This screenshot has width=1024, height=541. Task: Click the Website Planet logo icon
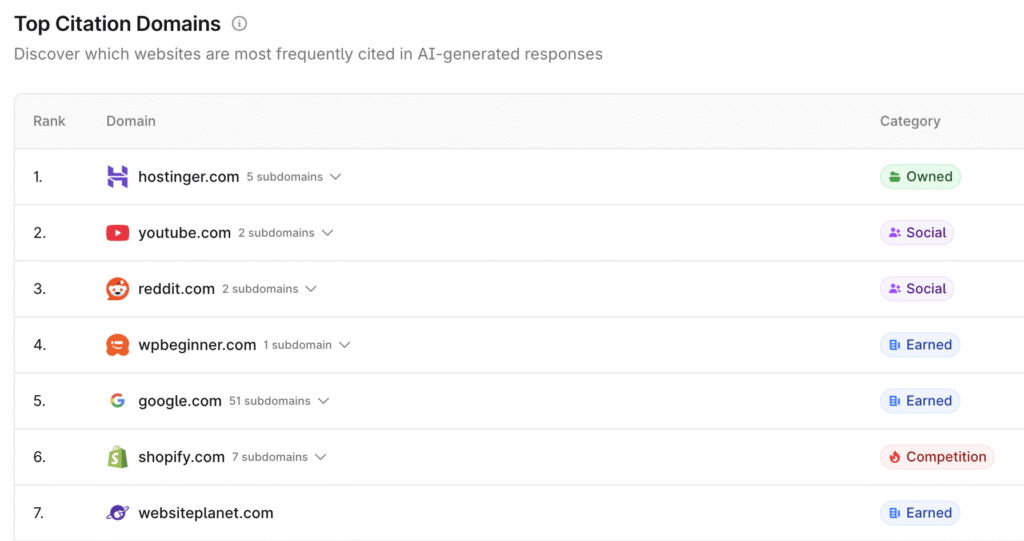coord(118,513)
